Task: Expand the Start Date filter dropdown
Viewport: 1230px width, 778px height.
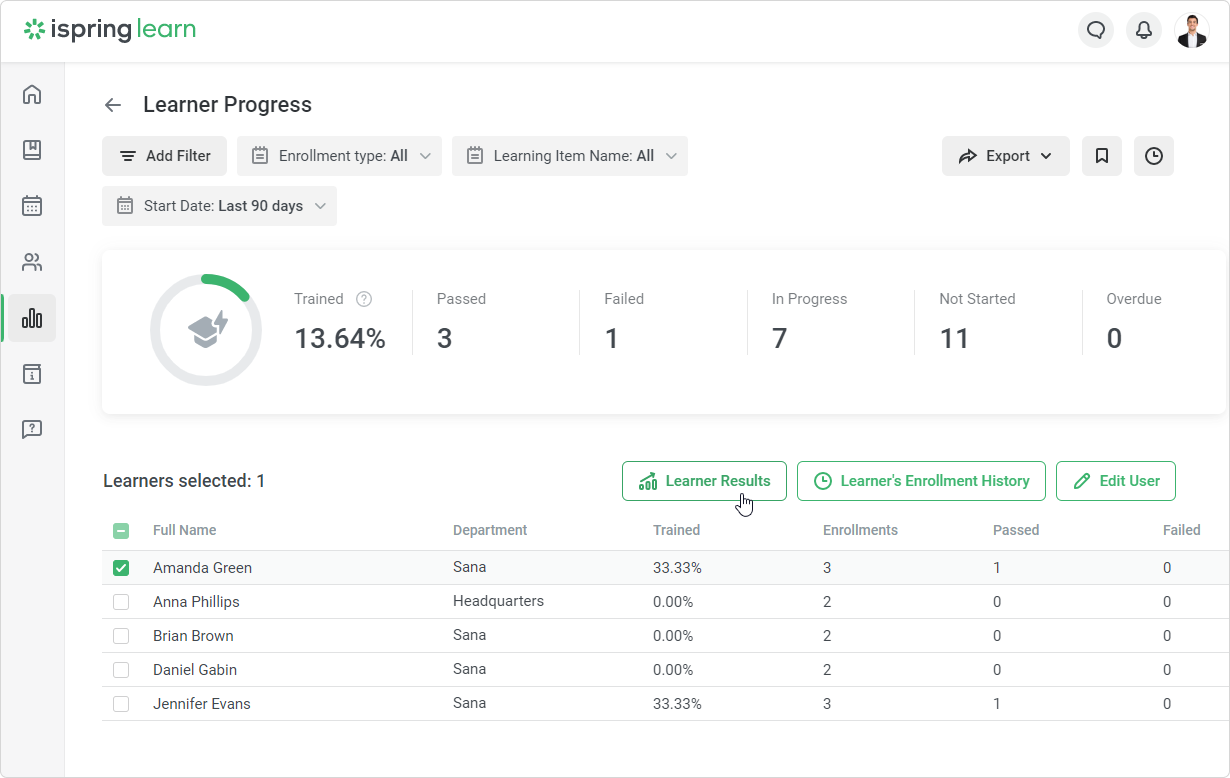Action: pos(219,206)
